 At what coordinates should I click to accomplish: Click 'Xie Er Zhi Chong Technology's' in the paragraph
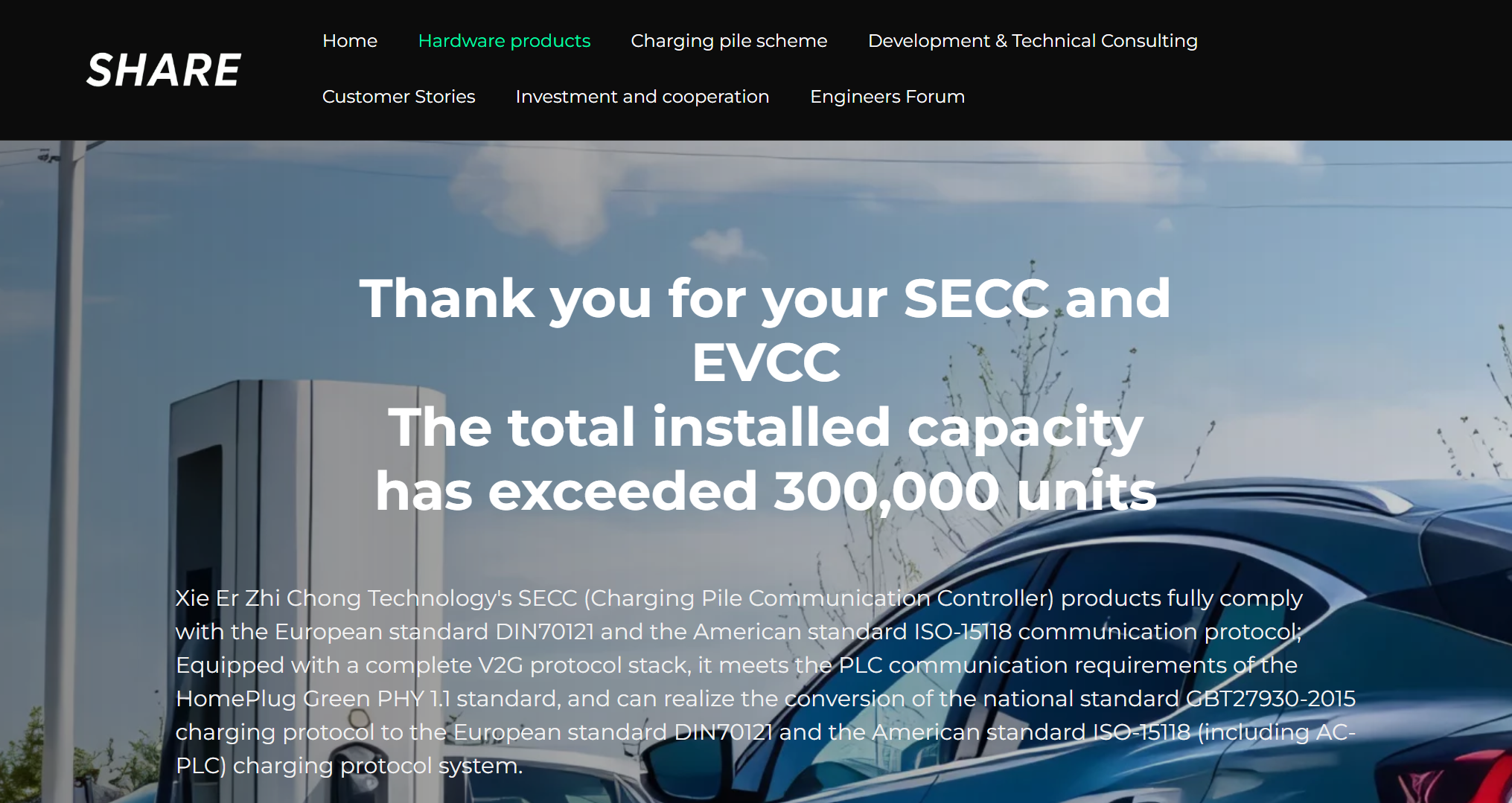343,598
